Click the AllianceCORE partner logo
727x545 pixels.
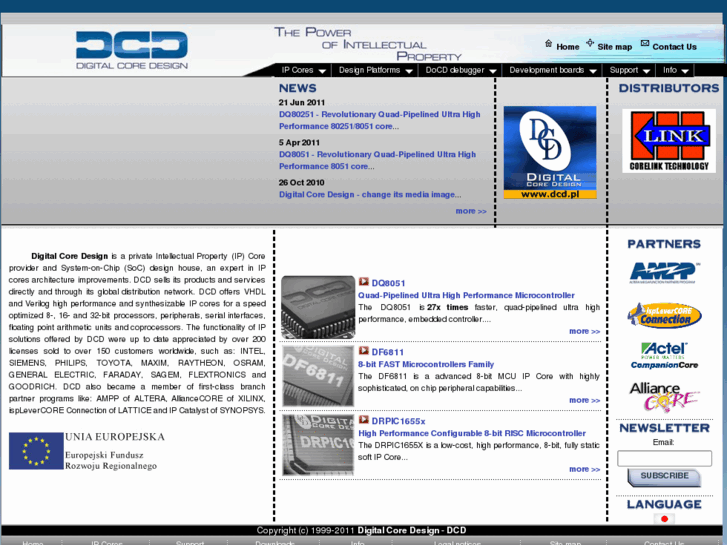tap(664, 396)
